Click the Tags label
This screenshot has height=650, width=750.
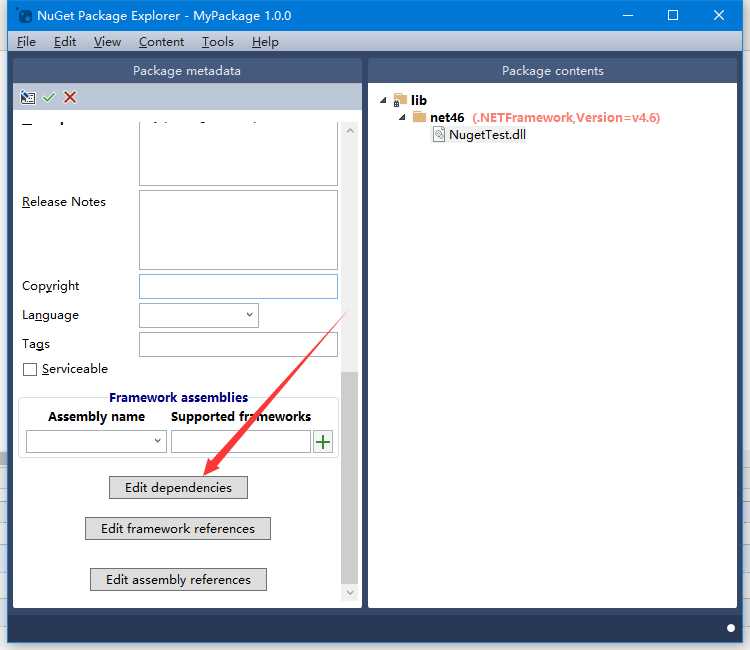point(36,344)
